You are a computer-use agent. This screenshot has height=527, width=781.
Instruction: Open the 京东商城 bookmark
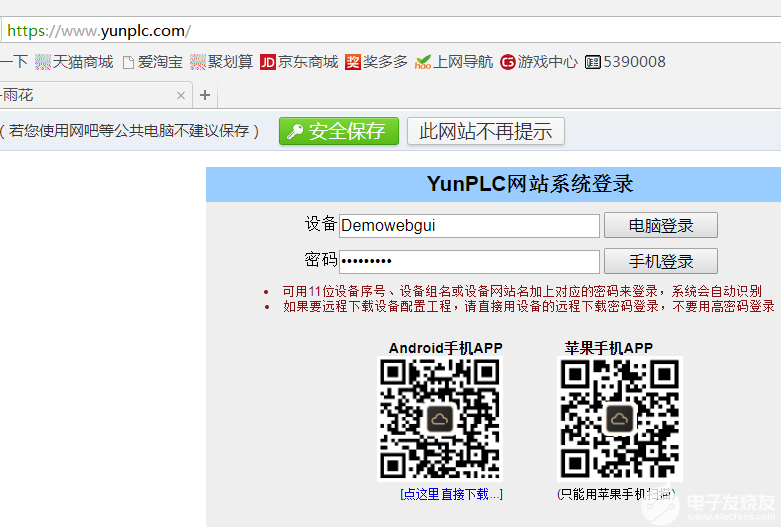point(299,62)
